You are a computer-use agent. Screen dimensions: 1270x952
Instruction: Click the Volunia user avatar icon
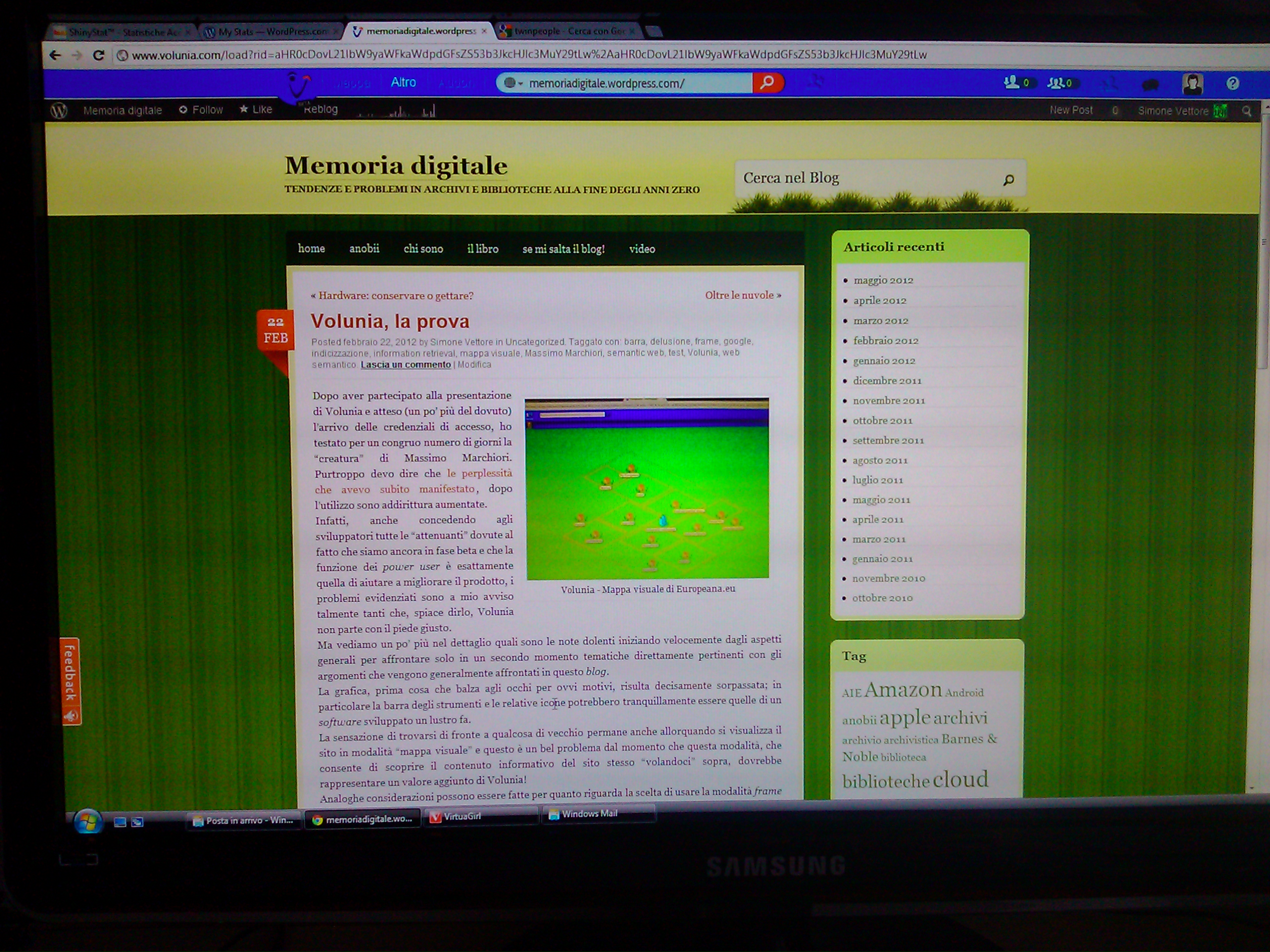click(1192, 84)
